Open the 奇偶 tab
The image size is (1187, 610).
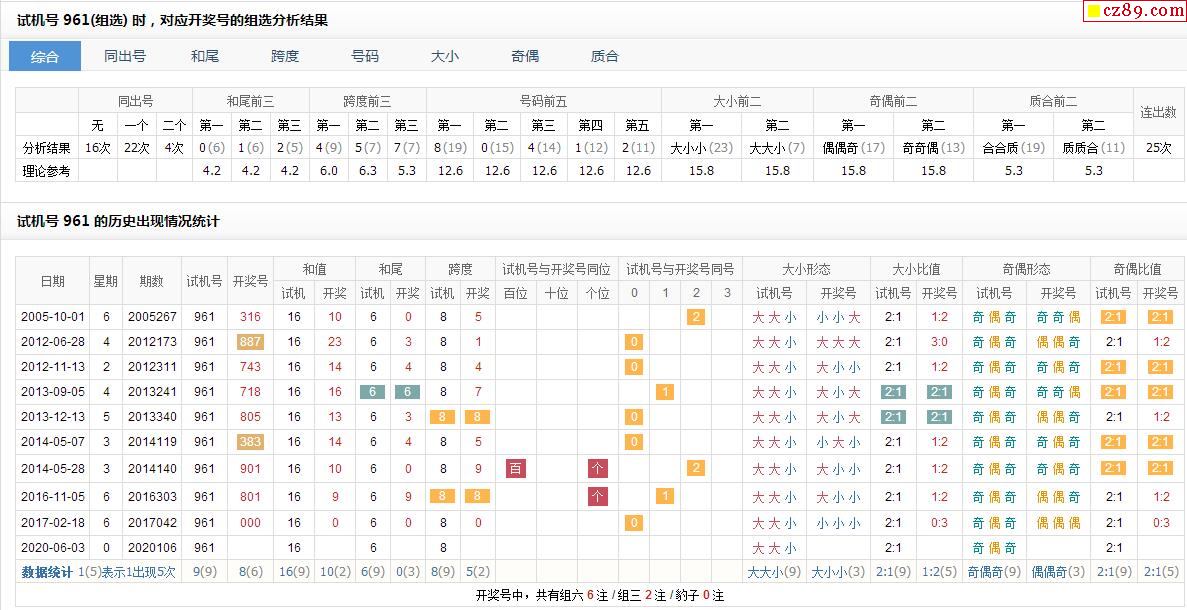click(525, 57)
